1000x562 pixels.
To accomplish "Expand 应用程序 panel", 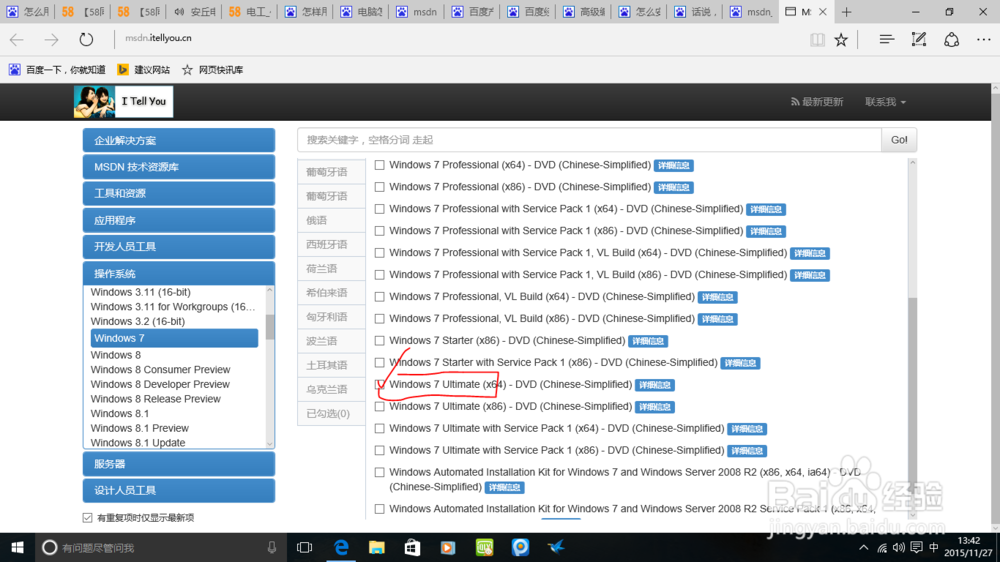I will click(x=179, y=220).
